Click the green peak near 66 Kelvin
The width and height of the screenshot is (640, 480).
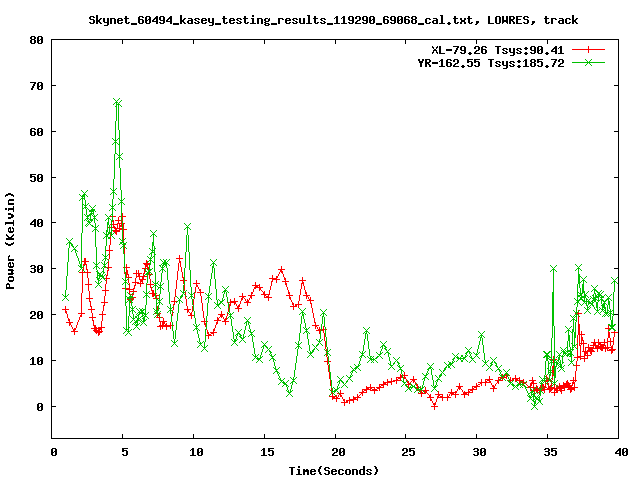tap(118, 102)
